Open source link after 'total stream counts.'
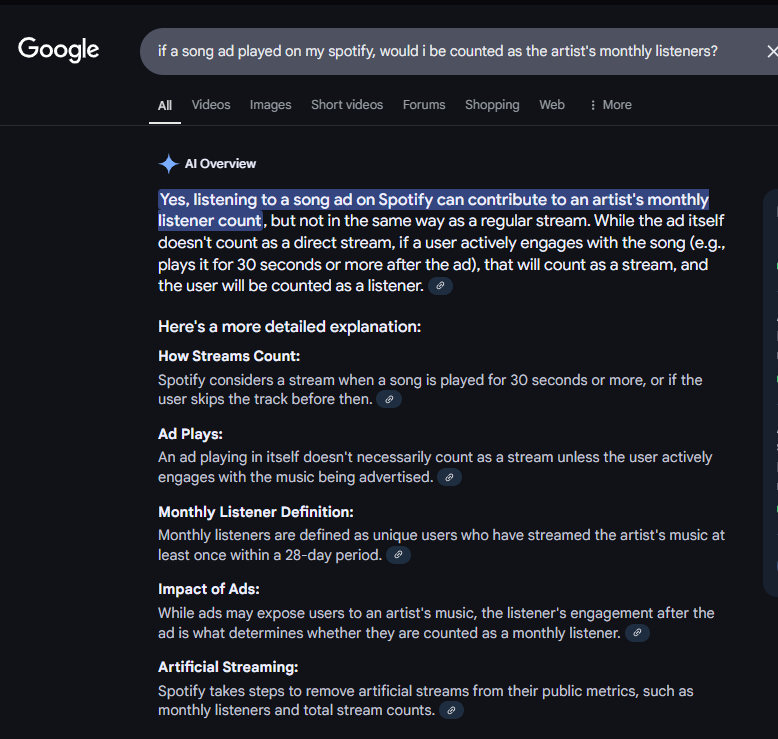778x739 pixels. click(451, 710)
